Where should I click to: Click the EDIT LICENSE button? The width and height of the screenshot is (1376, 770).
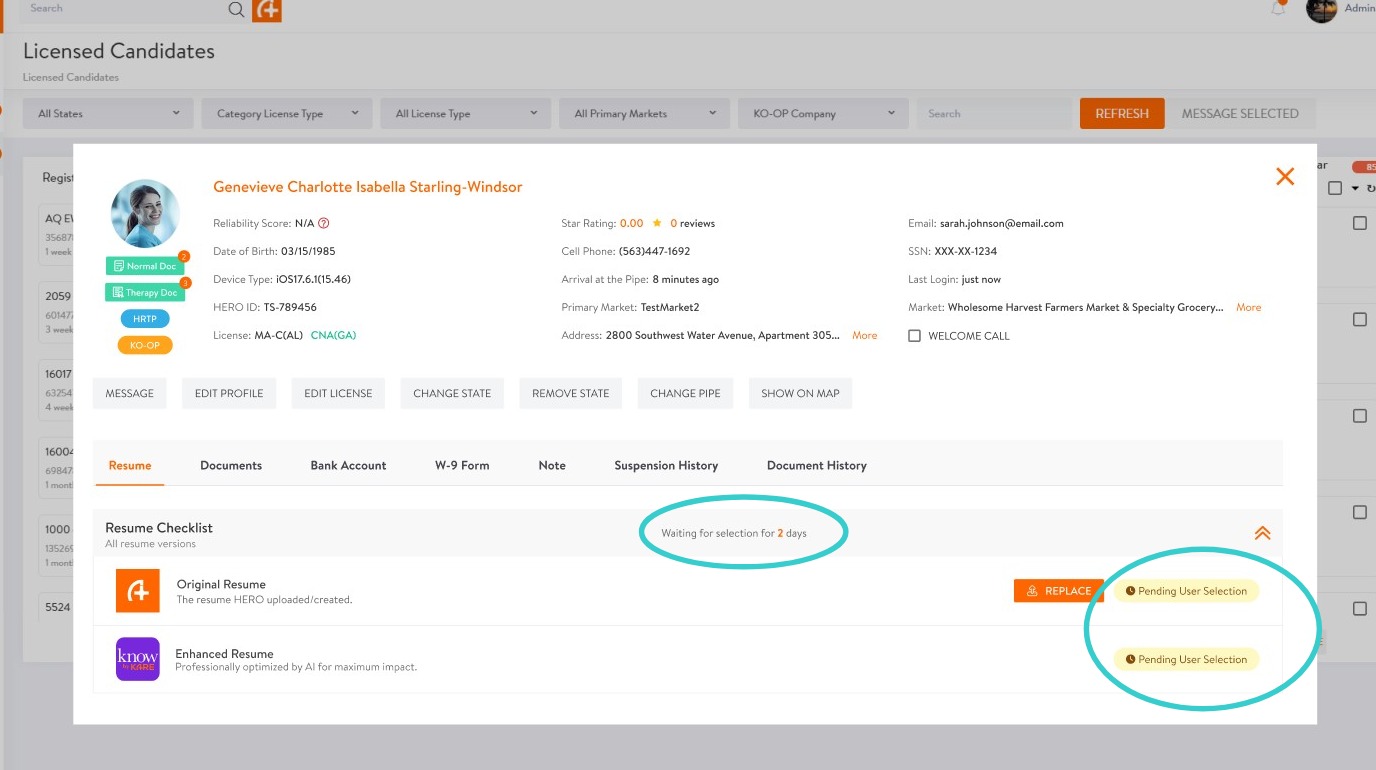(338, 393)
